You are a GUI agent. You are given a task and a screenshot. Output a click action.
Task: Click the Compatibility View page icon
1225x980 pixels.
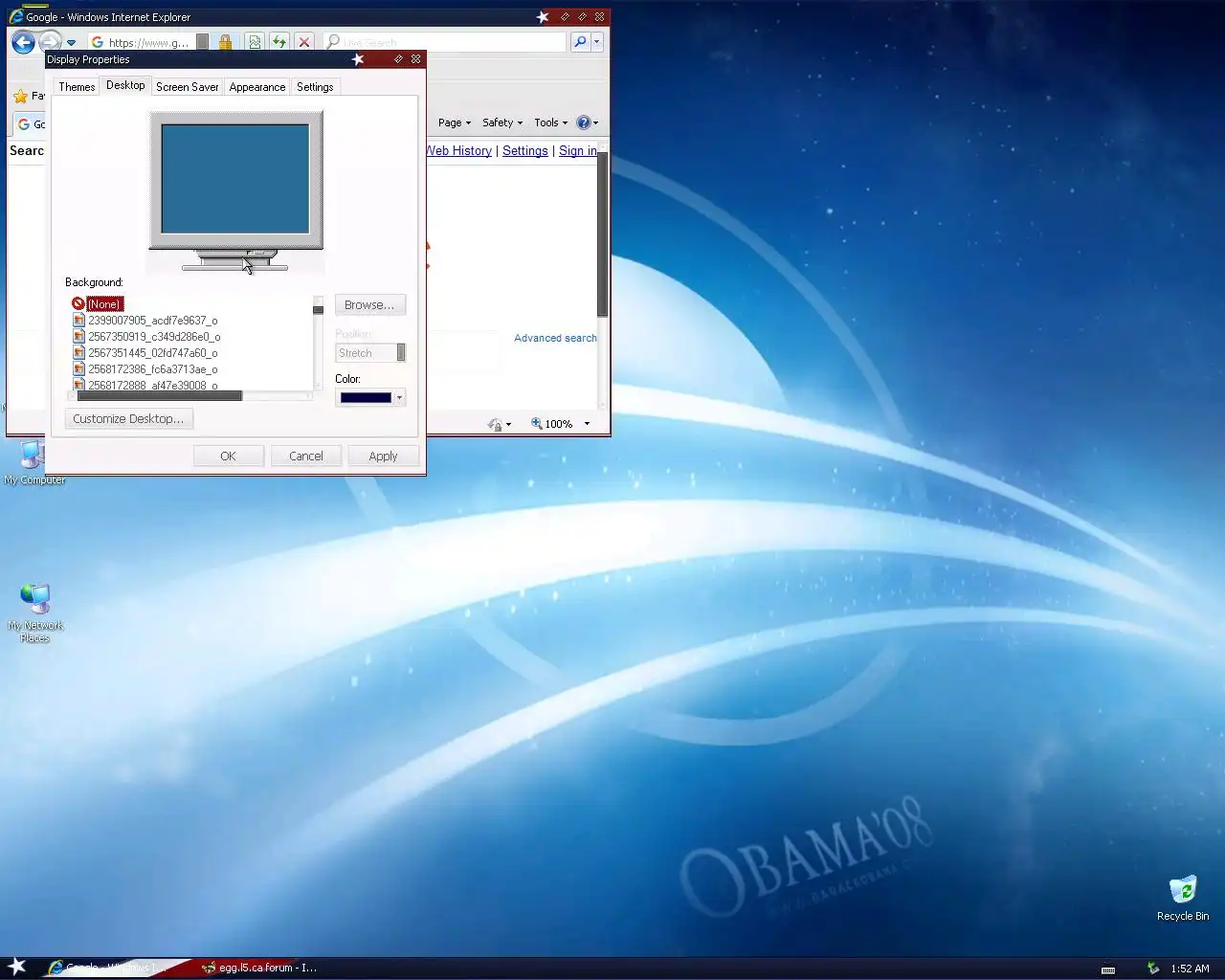pyautogui.click(x=255, y=42)
